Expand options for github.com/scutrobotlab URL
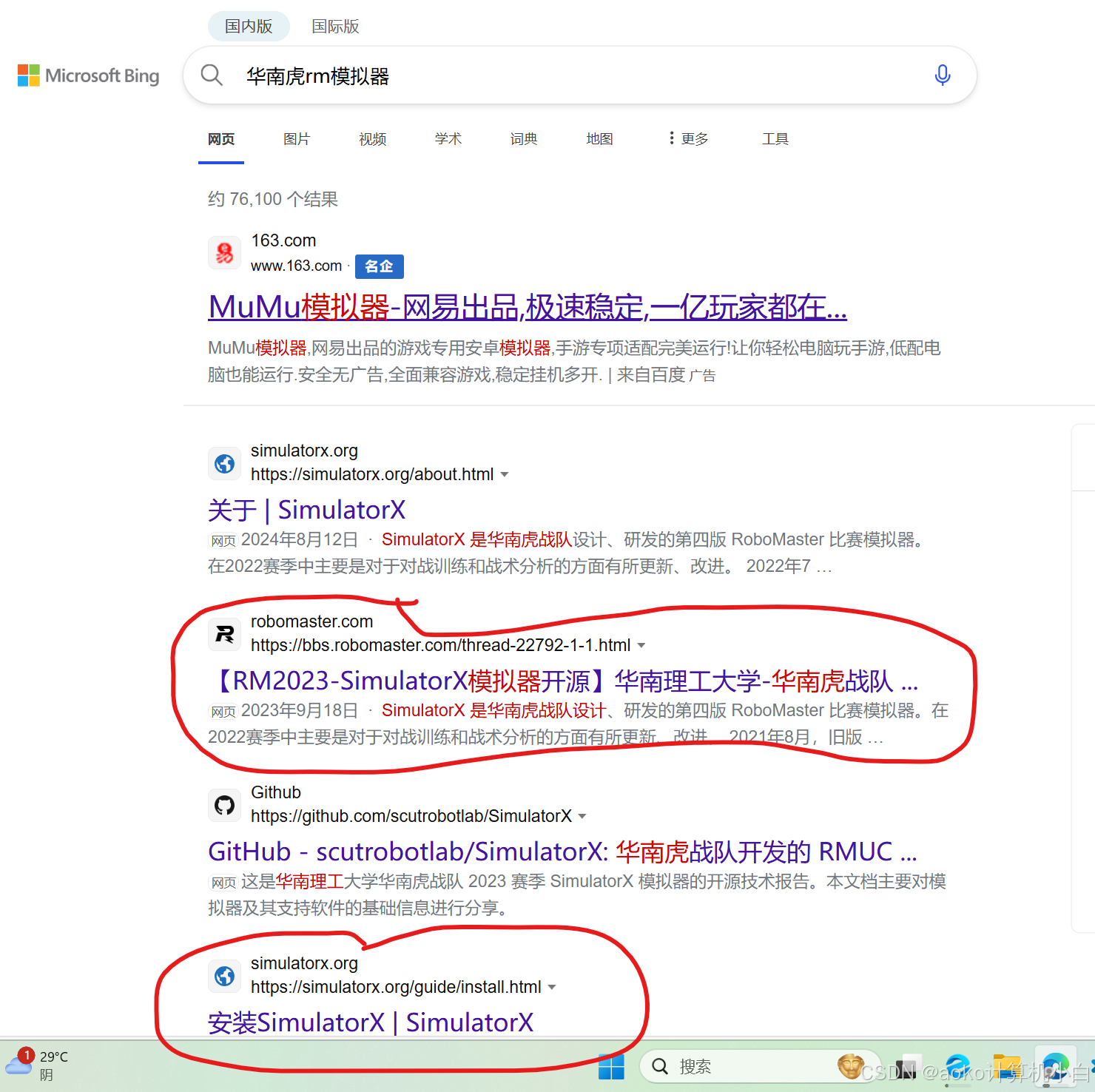The image size is (1095, 1092). click(x=582, y=817)
